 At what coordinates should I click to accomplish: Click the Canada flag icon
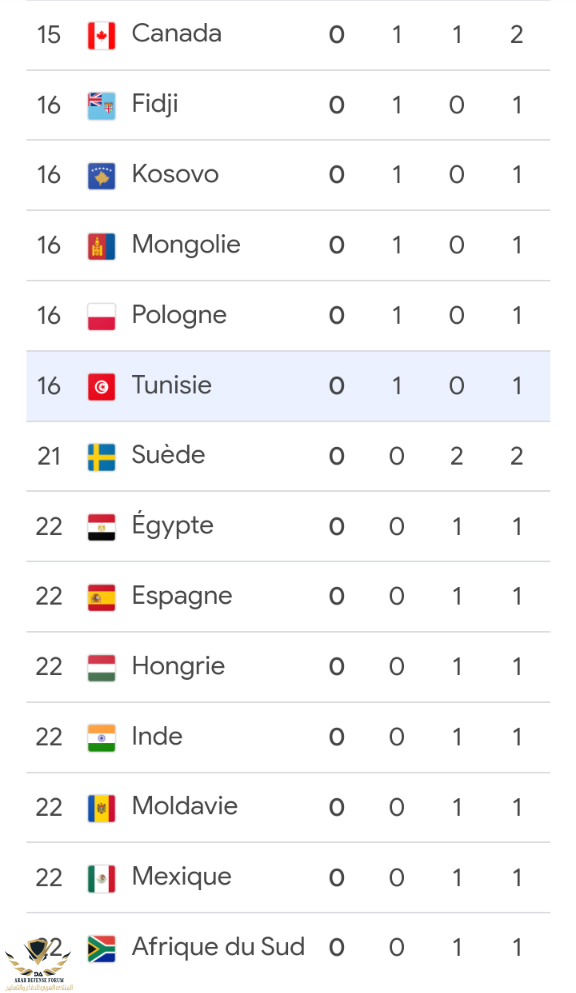point(101,35)
